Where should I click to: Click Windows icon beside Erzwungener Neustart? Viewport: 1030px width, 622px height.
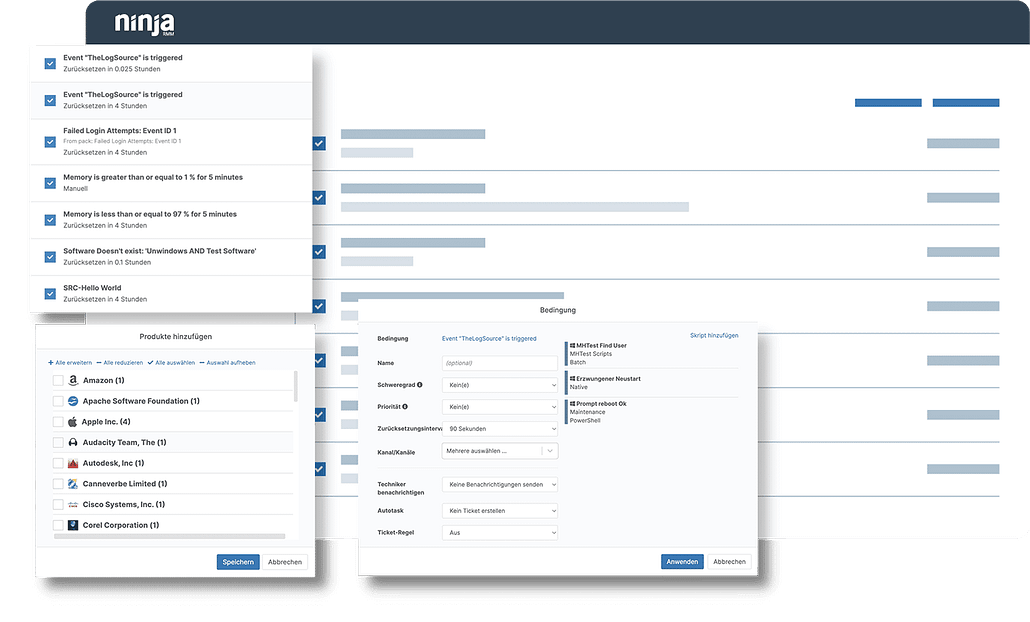pyautogui.click(x=572, y=379)
